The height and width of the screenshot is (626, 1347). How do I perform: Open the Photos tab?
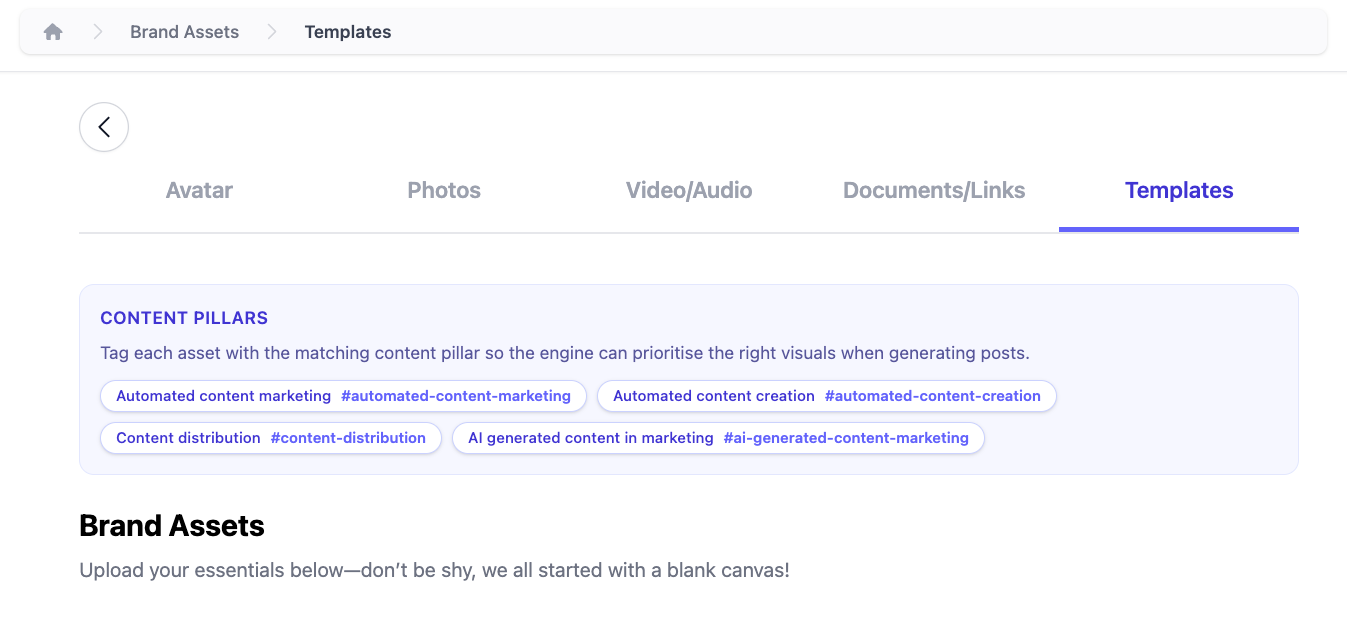444,190
